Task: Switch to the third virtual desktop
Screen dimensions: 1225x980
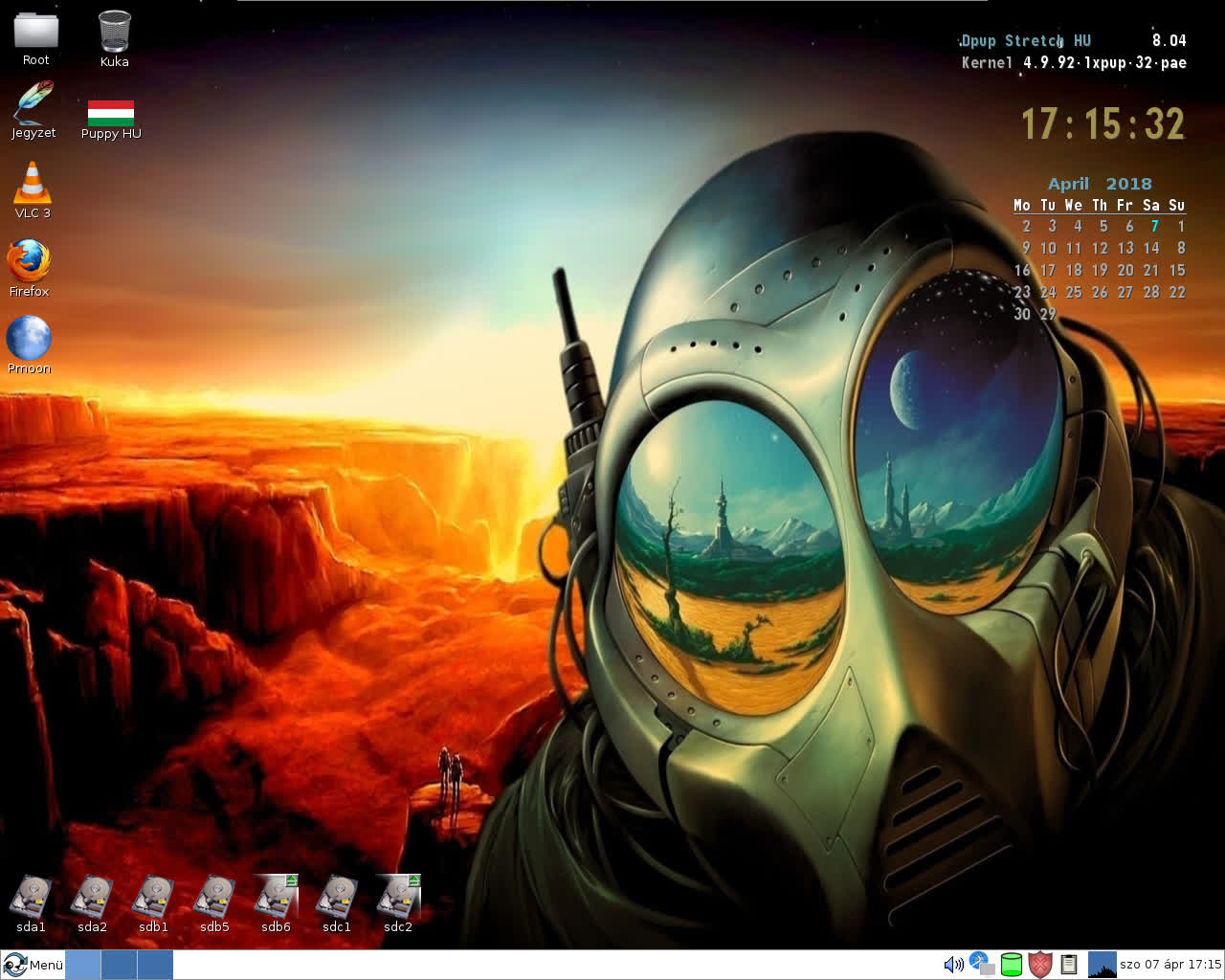Action: pos(155,965)
